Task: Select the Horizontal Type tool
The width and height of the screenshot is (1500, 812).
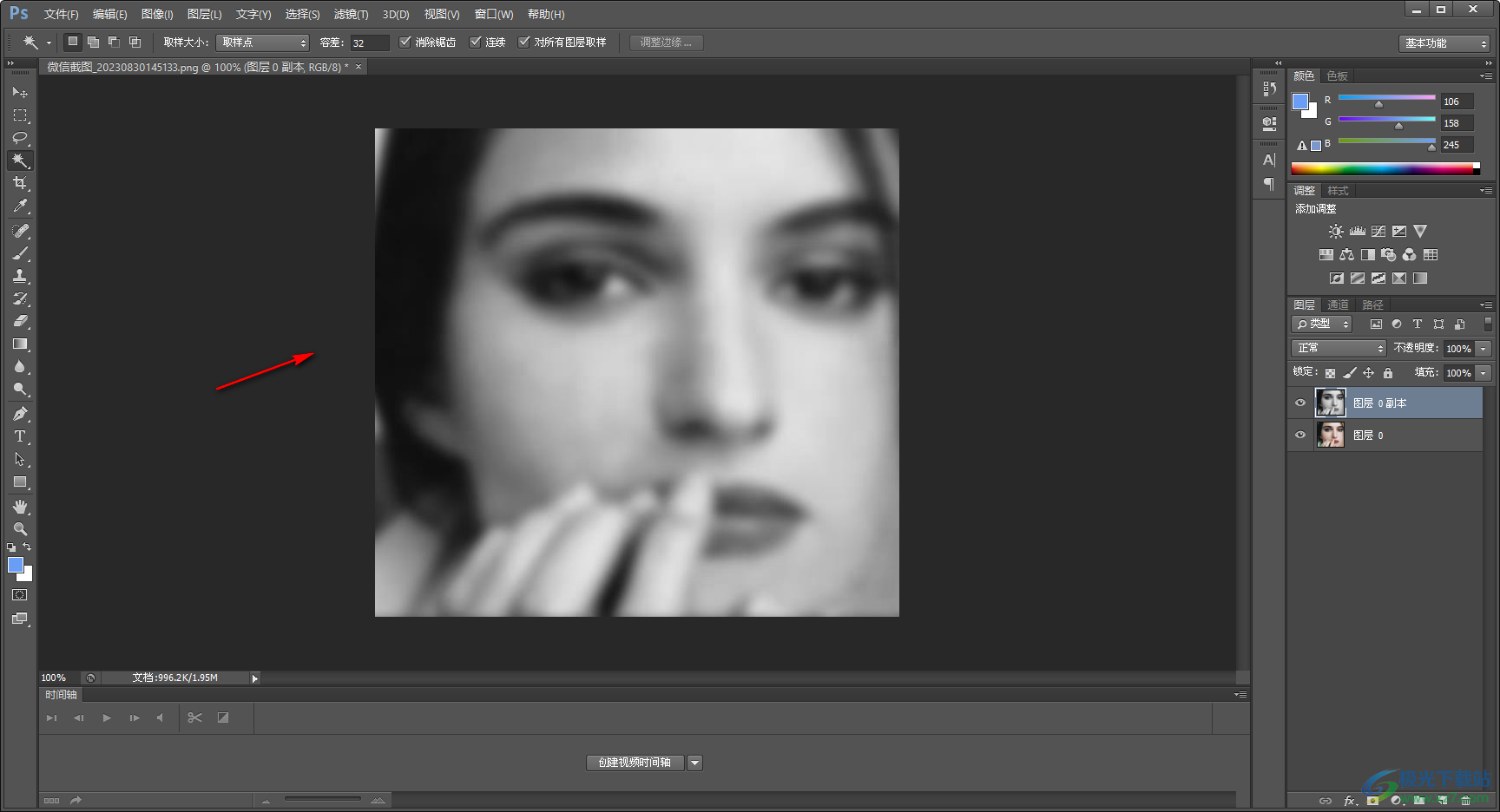Action: coord(20,436)
